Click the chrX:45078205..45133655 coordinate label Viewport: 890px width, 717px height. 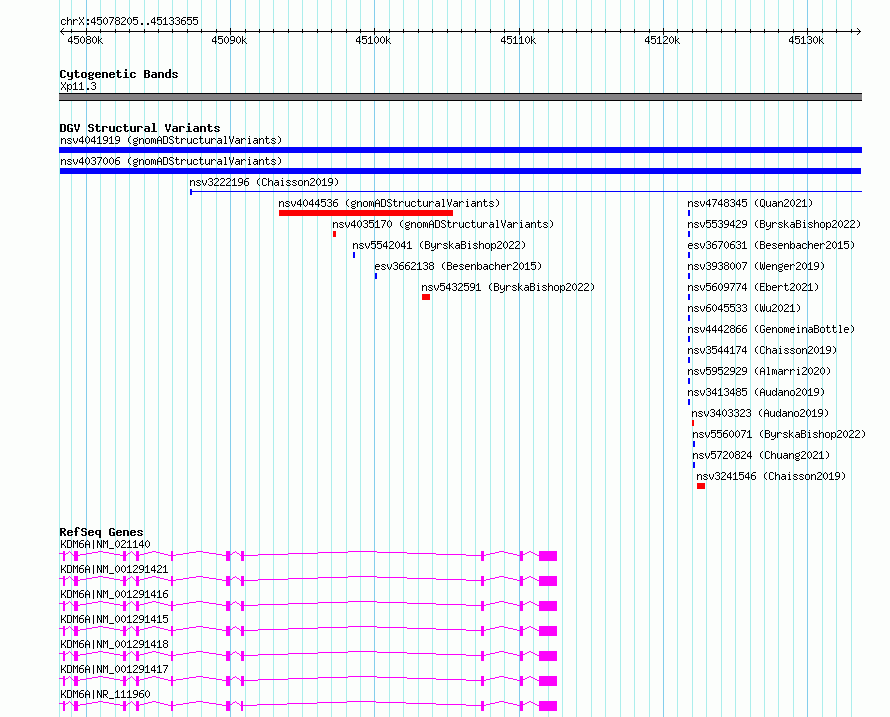tap(129, 22)
